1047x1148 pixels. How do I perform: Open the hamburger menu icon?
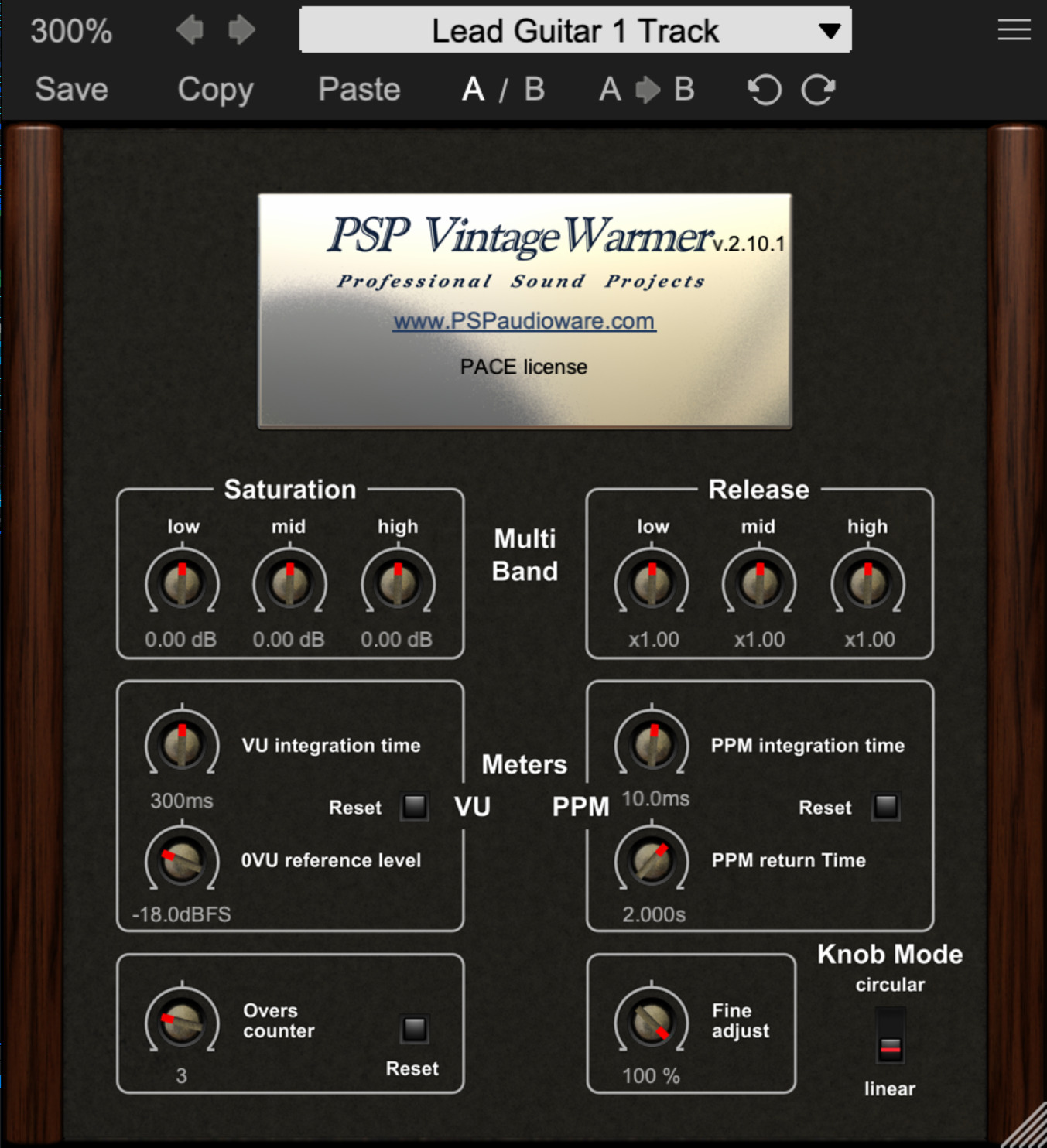pyautogui.click(x=1014, y=30)
